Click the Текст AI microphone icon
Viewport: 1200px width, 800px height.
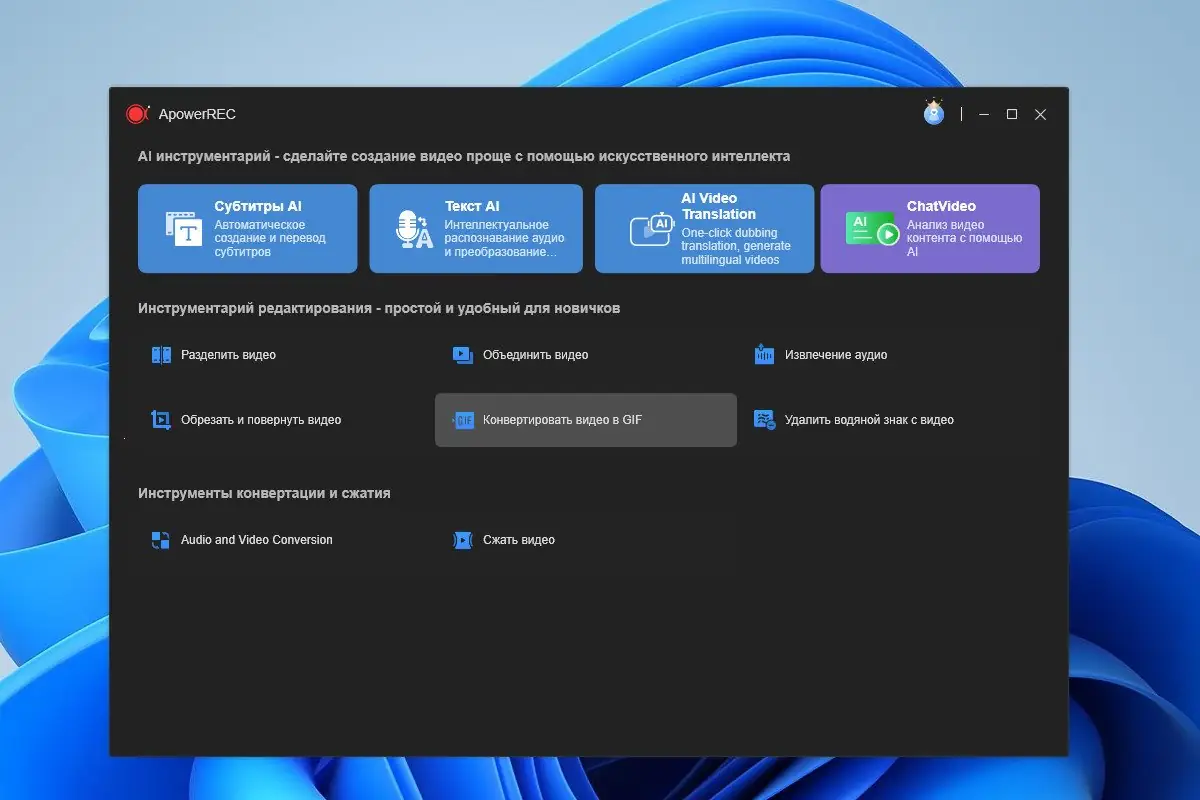pos(414,229)
